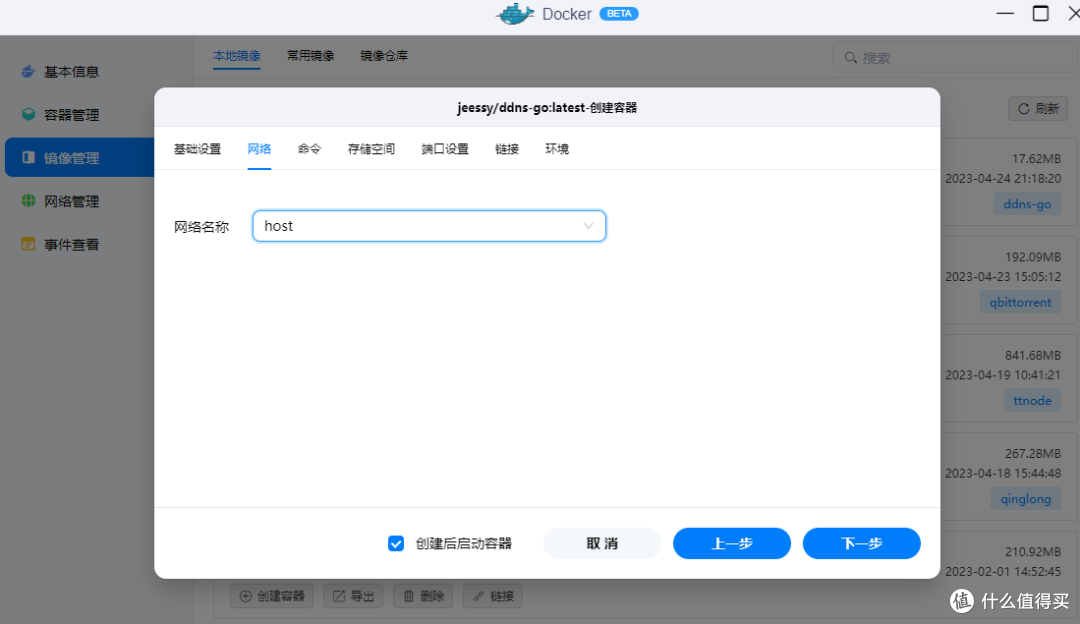Switch to the 镜像仓库 tab
1080x624 pixels.
tap(382, 56)
